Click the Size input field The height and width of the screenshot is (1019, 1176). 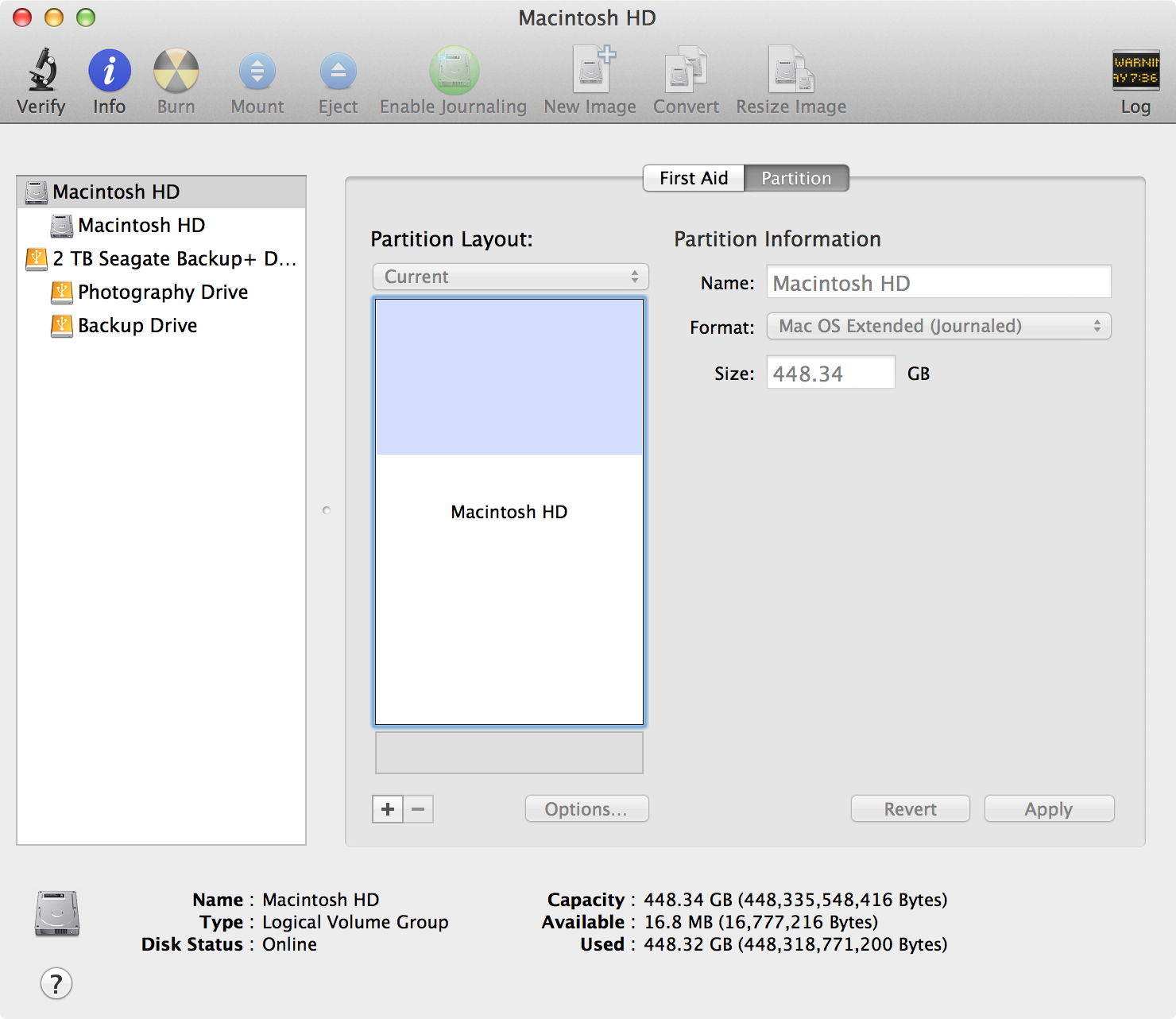click(830, 372)
